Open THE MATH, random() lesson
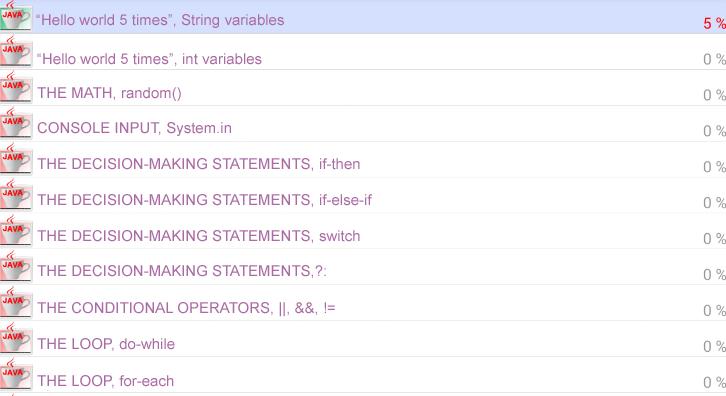 109,93
